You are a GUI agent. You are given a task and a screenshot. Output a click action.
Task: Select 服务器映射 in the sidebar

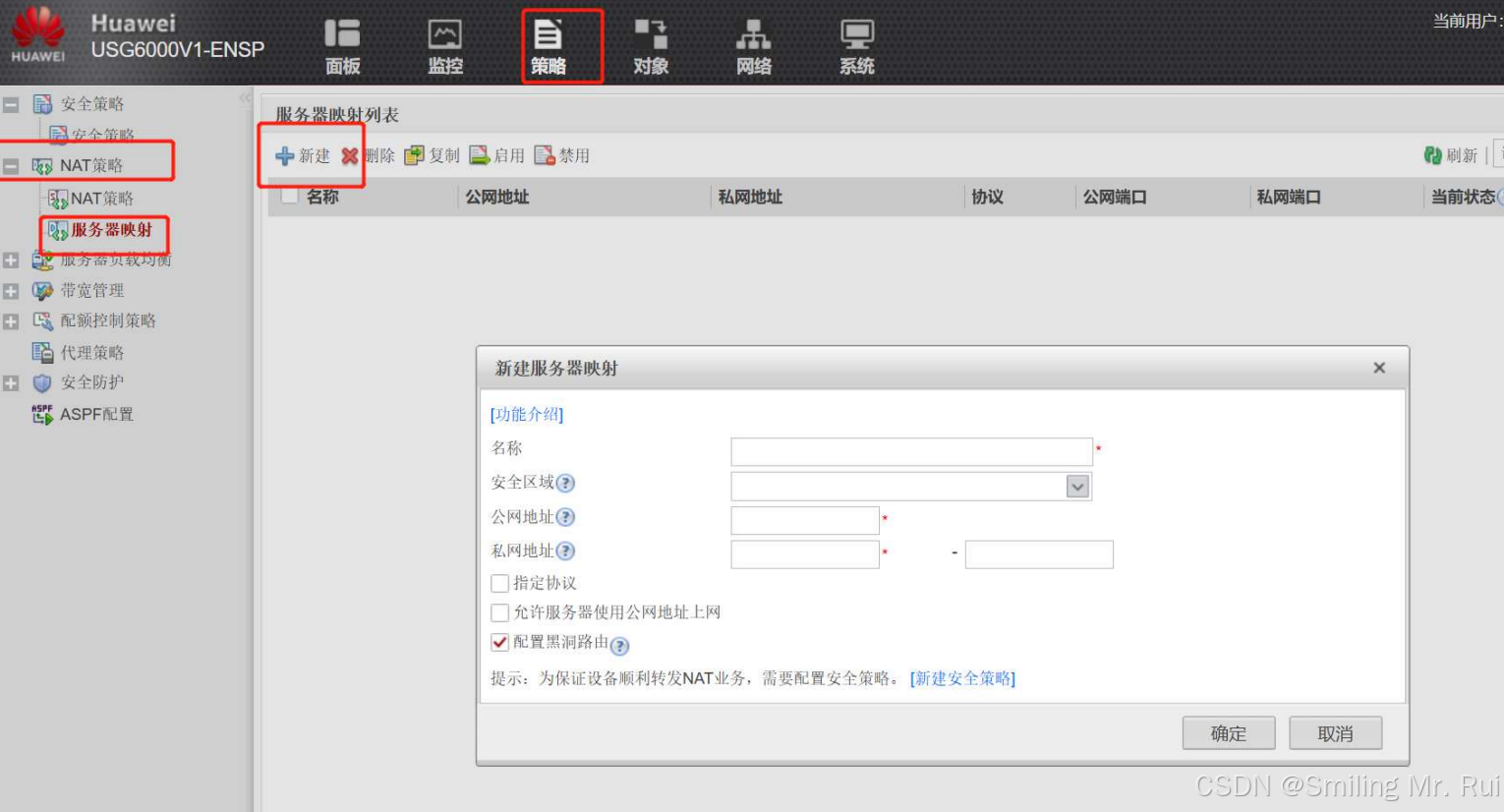pyautogui.click(x=111, y=230)
